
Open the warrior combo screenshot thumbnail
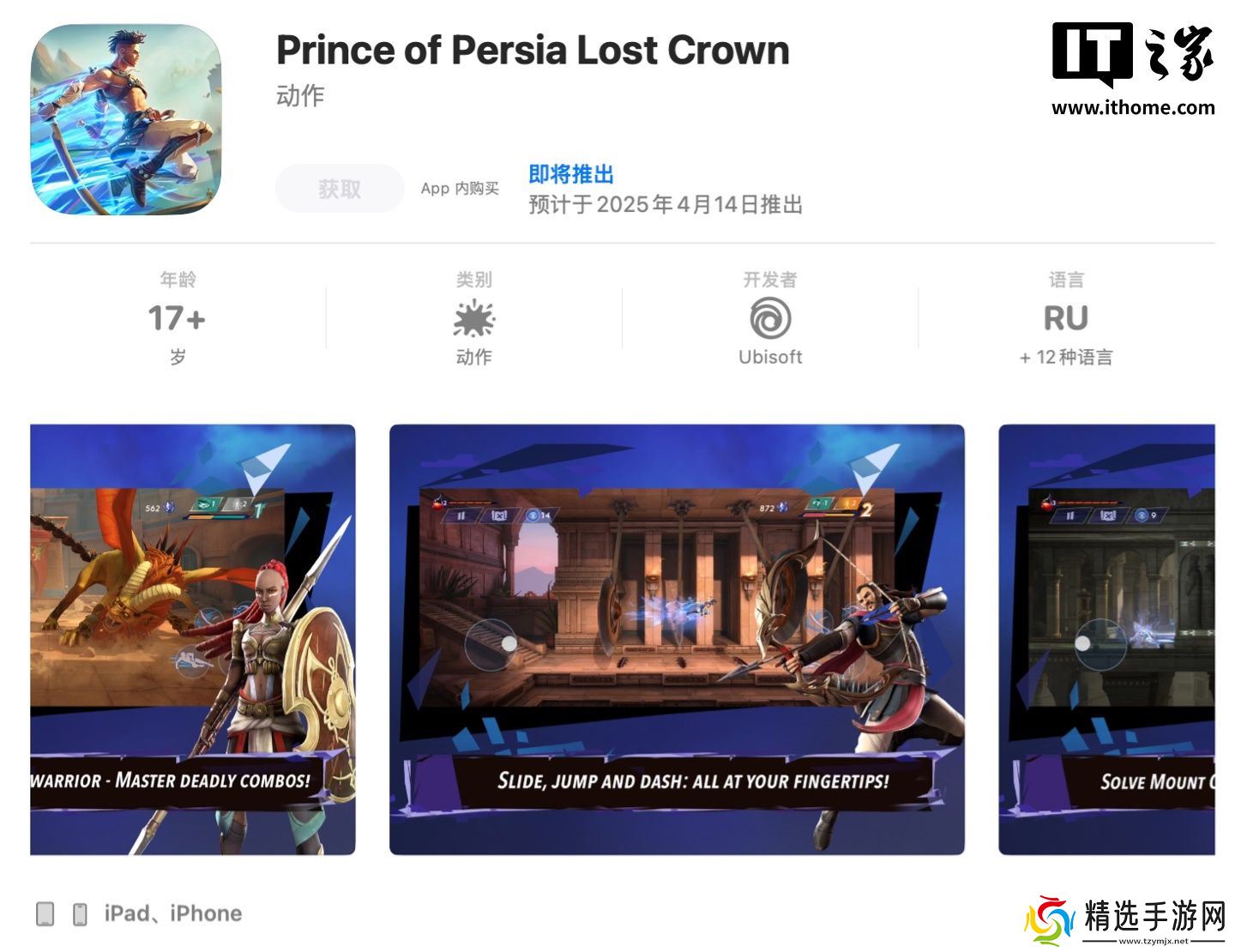coord(193,640)
